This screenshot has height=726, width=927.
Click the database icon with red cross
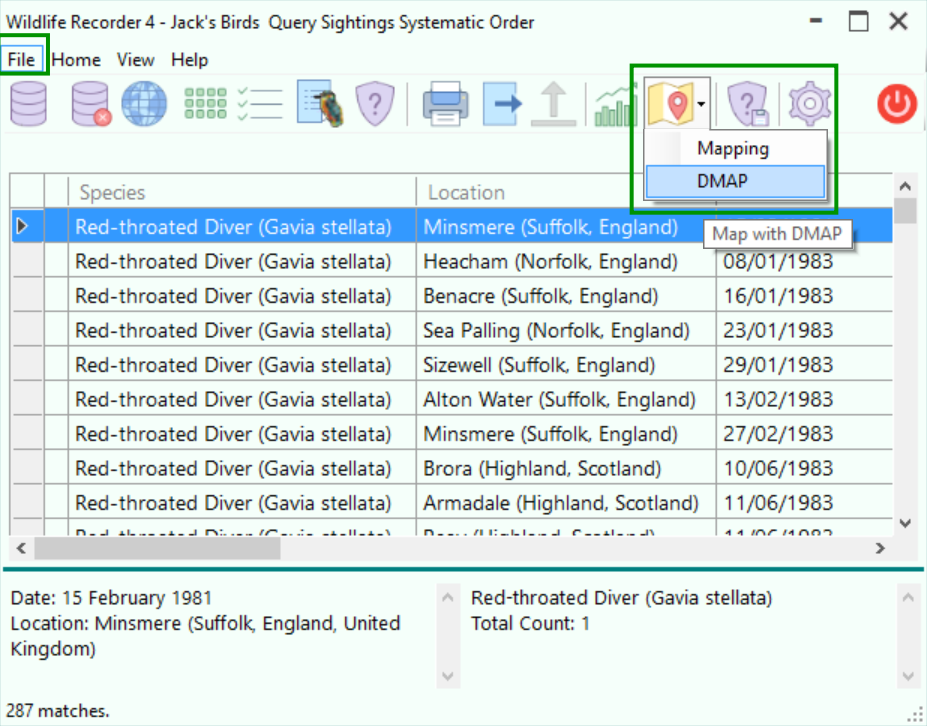click(x=90, y=104)
